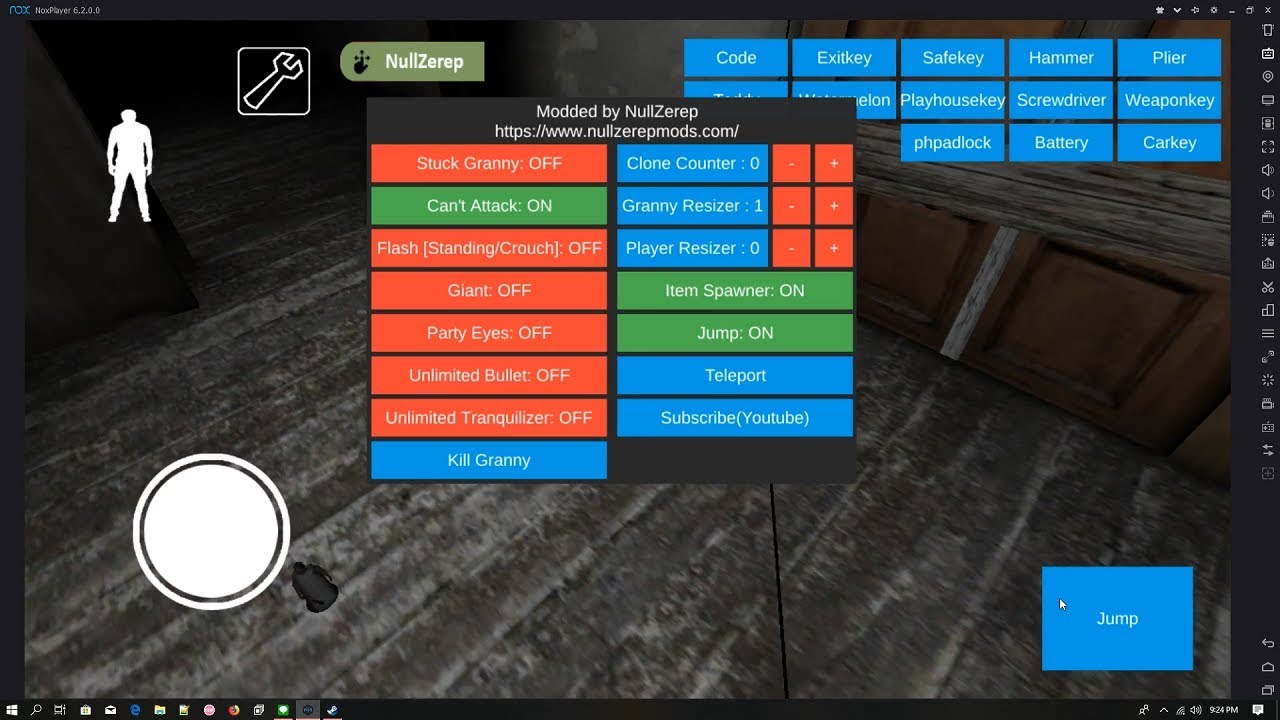Decrease Granny Resizer with minus

(x=791, y=205)
